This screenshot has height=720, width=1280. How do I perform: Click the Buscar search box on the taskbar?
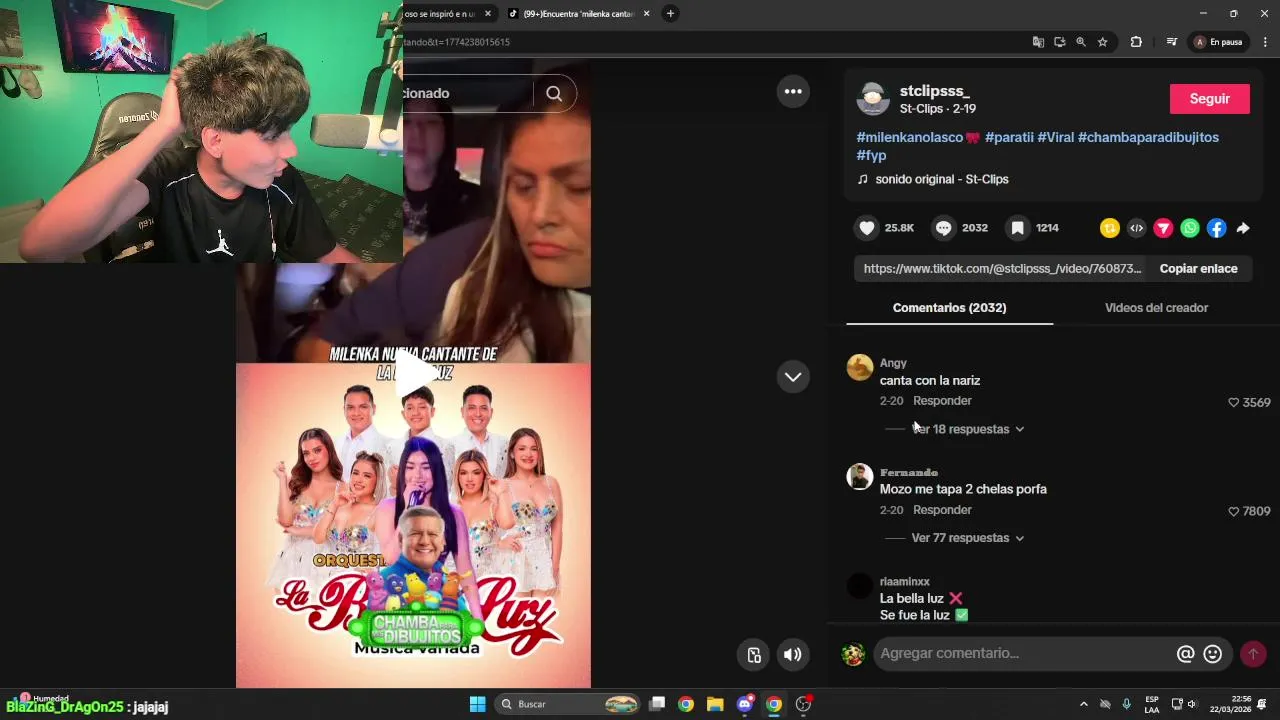(568, 704)
